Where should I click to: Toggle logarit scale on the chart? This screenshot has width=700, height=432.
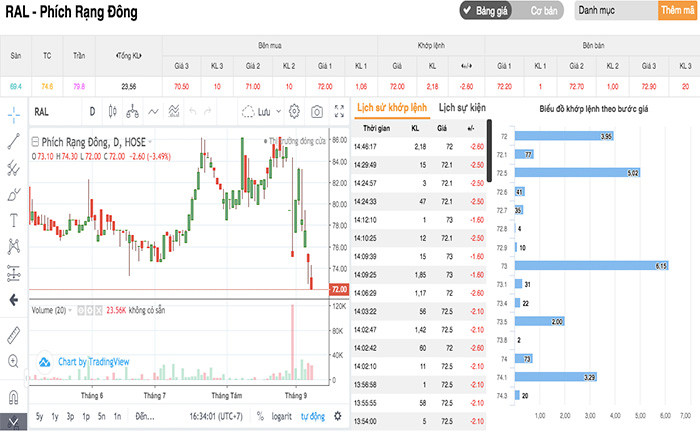[x=281, y=416]
